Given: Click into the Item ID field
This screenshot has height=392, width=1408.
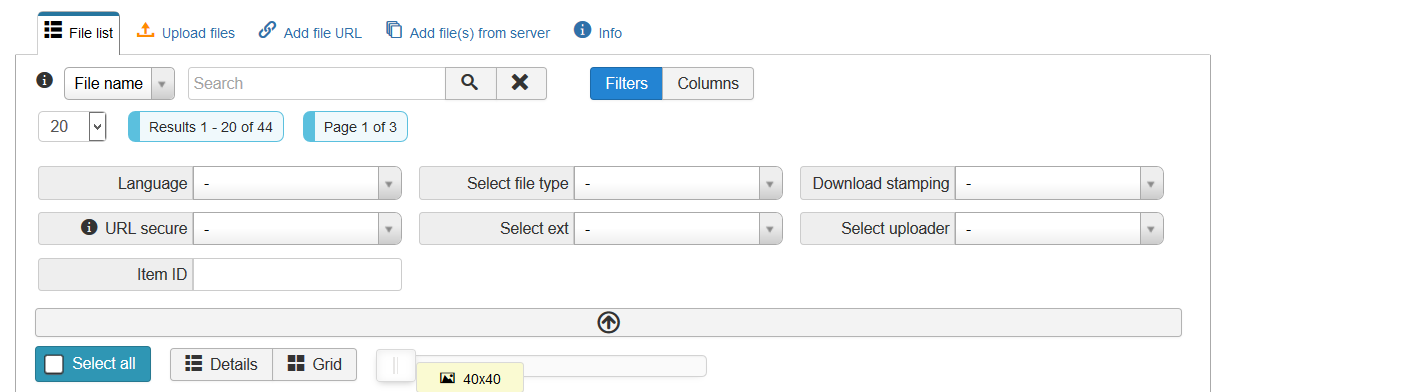Looking at the screenshot, I should [297, 275].
